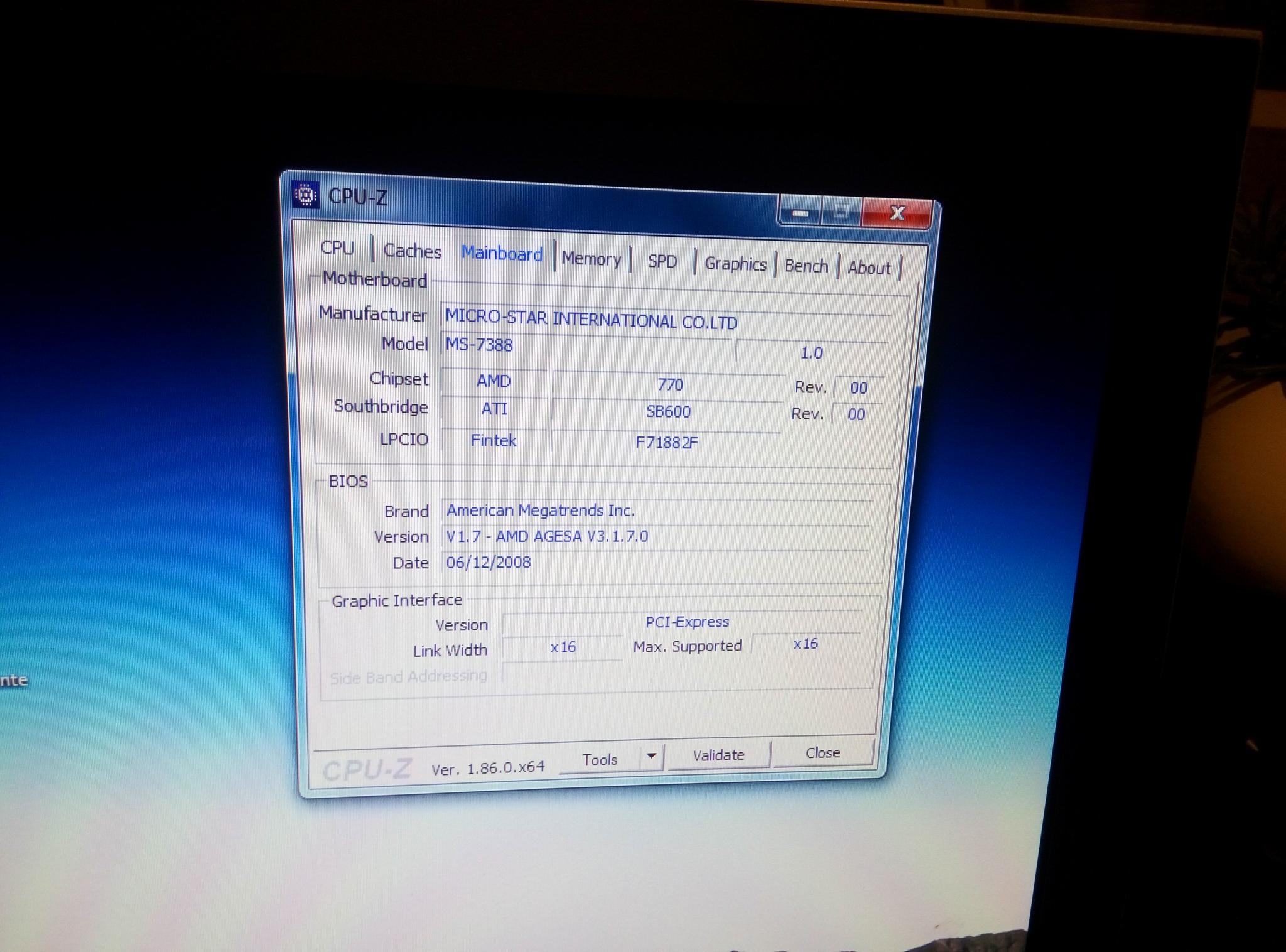Close the CPU-Z window with X
The height and width of the screenshot is (952, 1286).
897,214
